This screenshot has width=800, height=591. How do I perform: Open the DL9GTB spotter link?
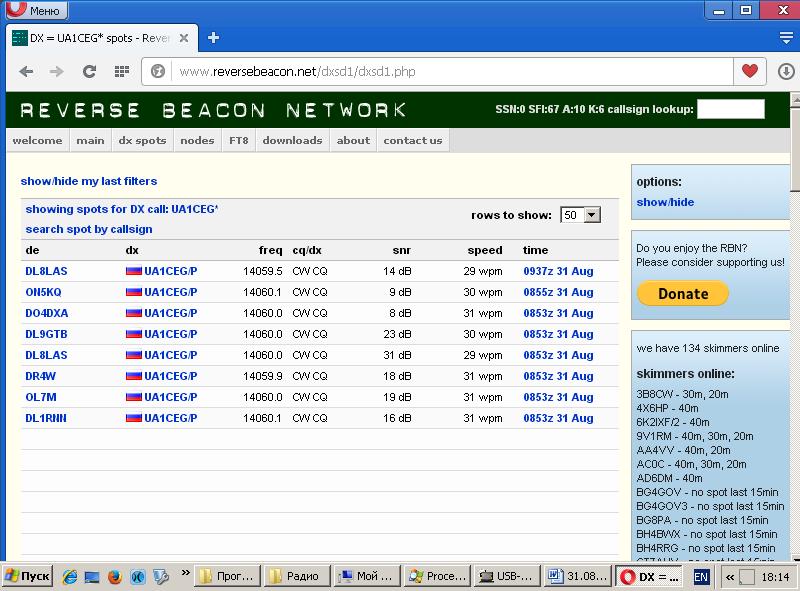click(x=46, y=334)
